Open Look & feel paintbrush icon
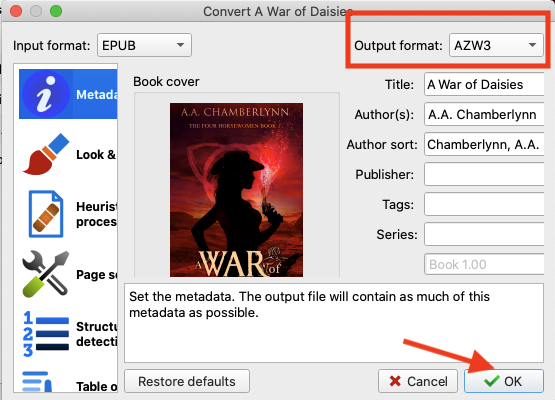Viewport: 555px width, 400px height. pos(46,154)
